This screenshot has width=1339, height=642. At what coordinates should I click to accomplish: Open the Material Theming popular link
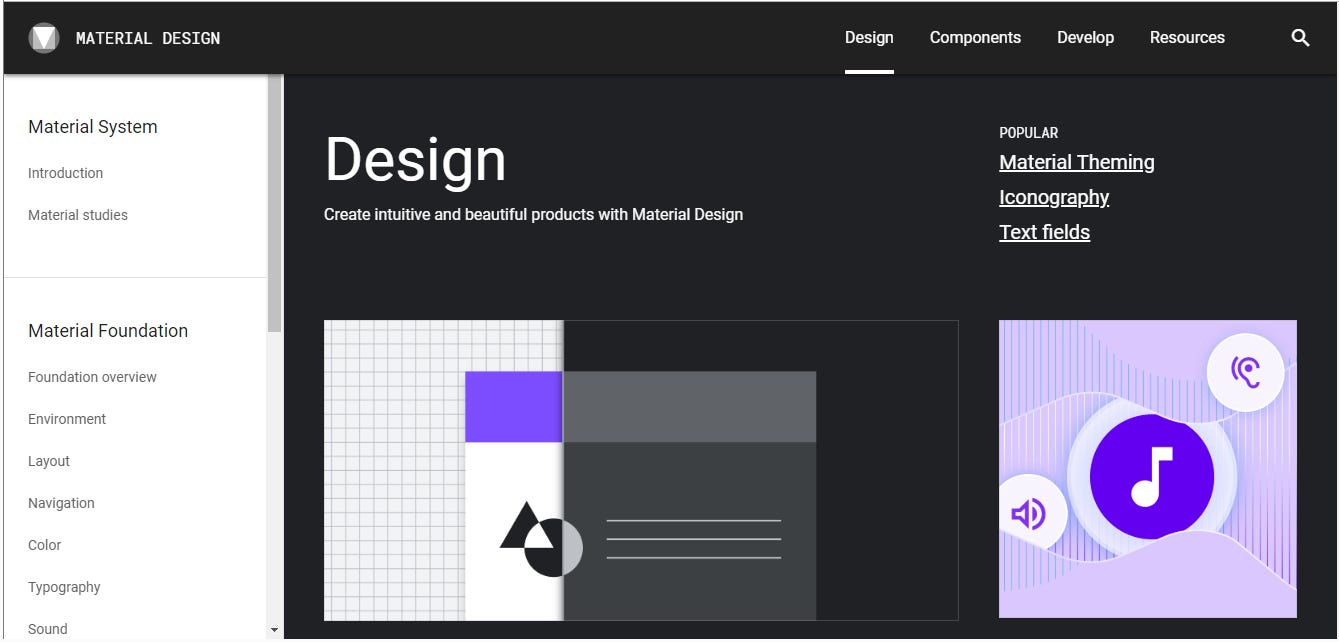point(1077,162)
